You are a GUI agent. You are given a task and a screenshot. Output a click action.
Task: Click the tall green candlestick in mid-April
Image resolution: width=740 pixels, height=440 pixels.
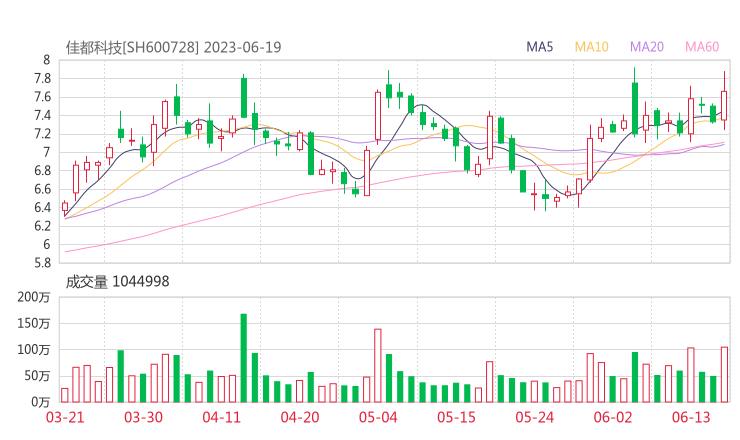244,97
